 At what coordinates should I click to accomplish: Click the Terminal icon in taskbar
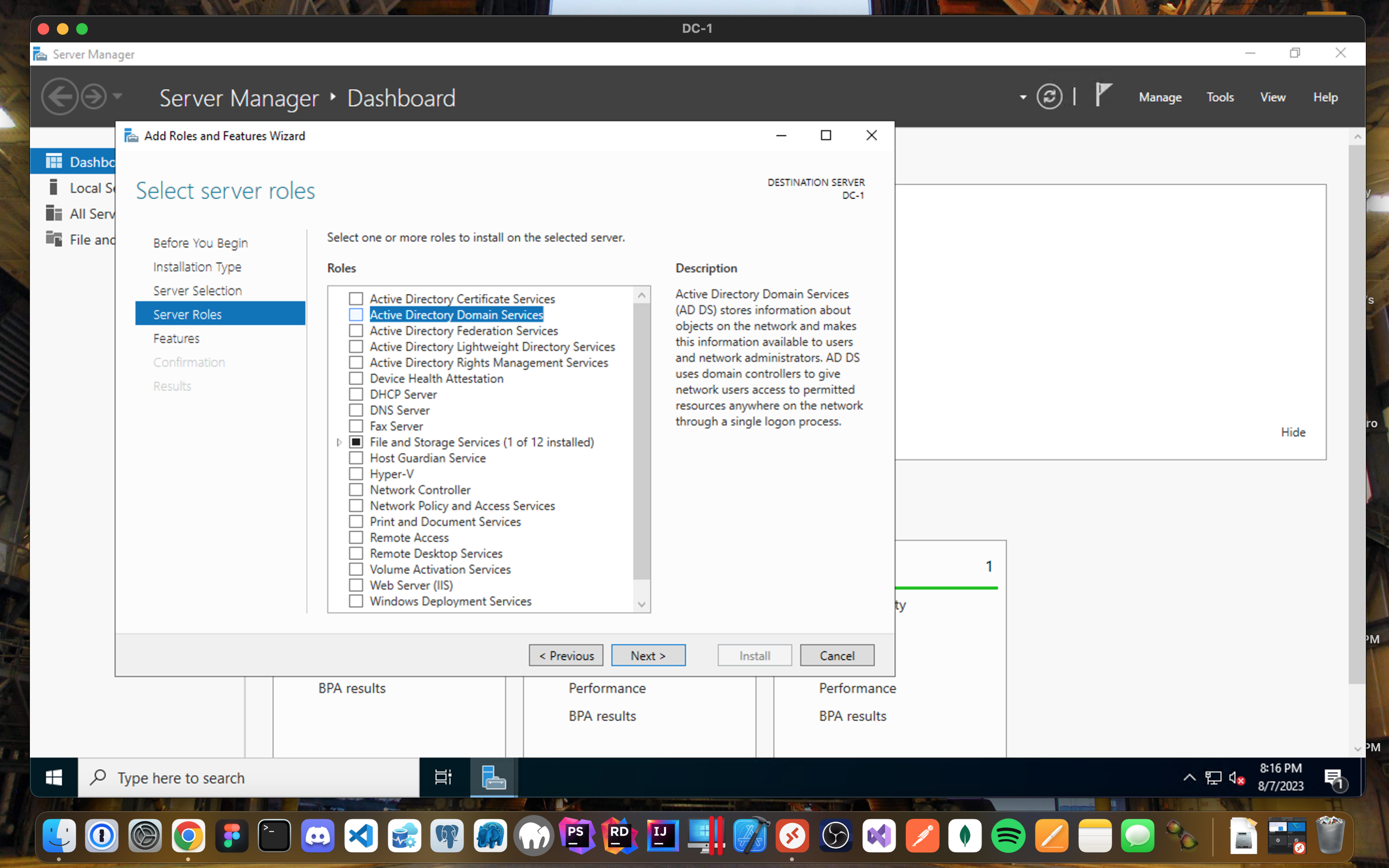tap(274, 838)
